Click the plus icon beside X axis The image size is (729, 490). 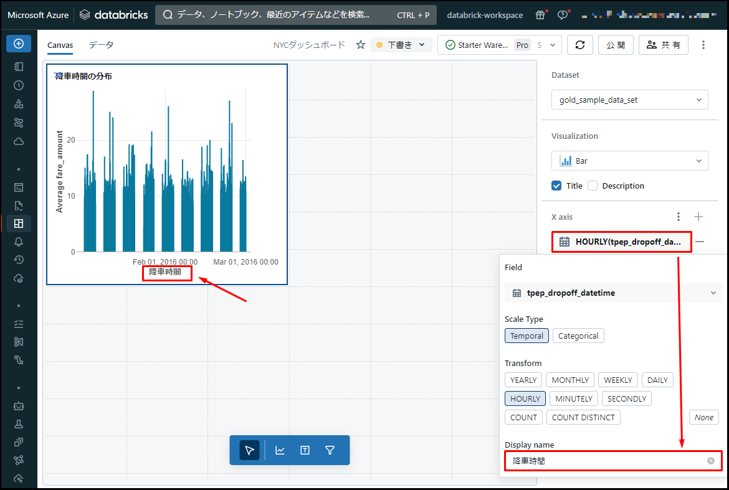pyautogui.click(x=699, y=217)
